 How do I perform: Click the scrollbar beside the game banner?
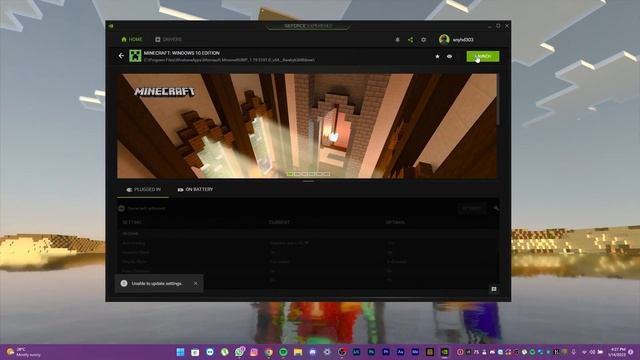click(498, 100)
